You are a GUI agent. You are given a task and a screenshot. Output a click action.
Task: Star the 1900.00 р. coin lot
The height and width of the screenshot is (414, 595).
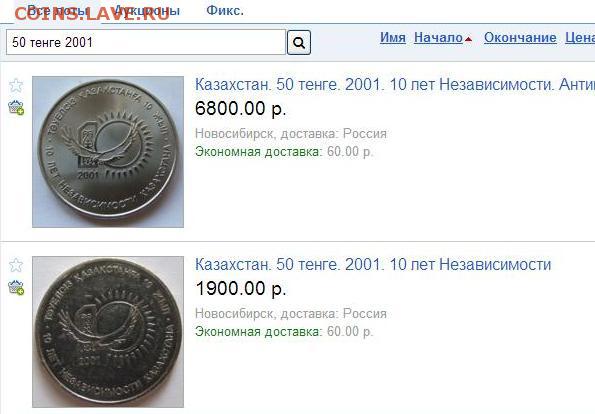click(16, 265)
